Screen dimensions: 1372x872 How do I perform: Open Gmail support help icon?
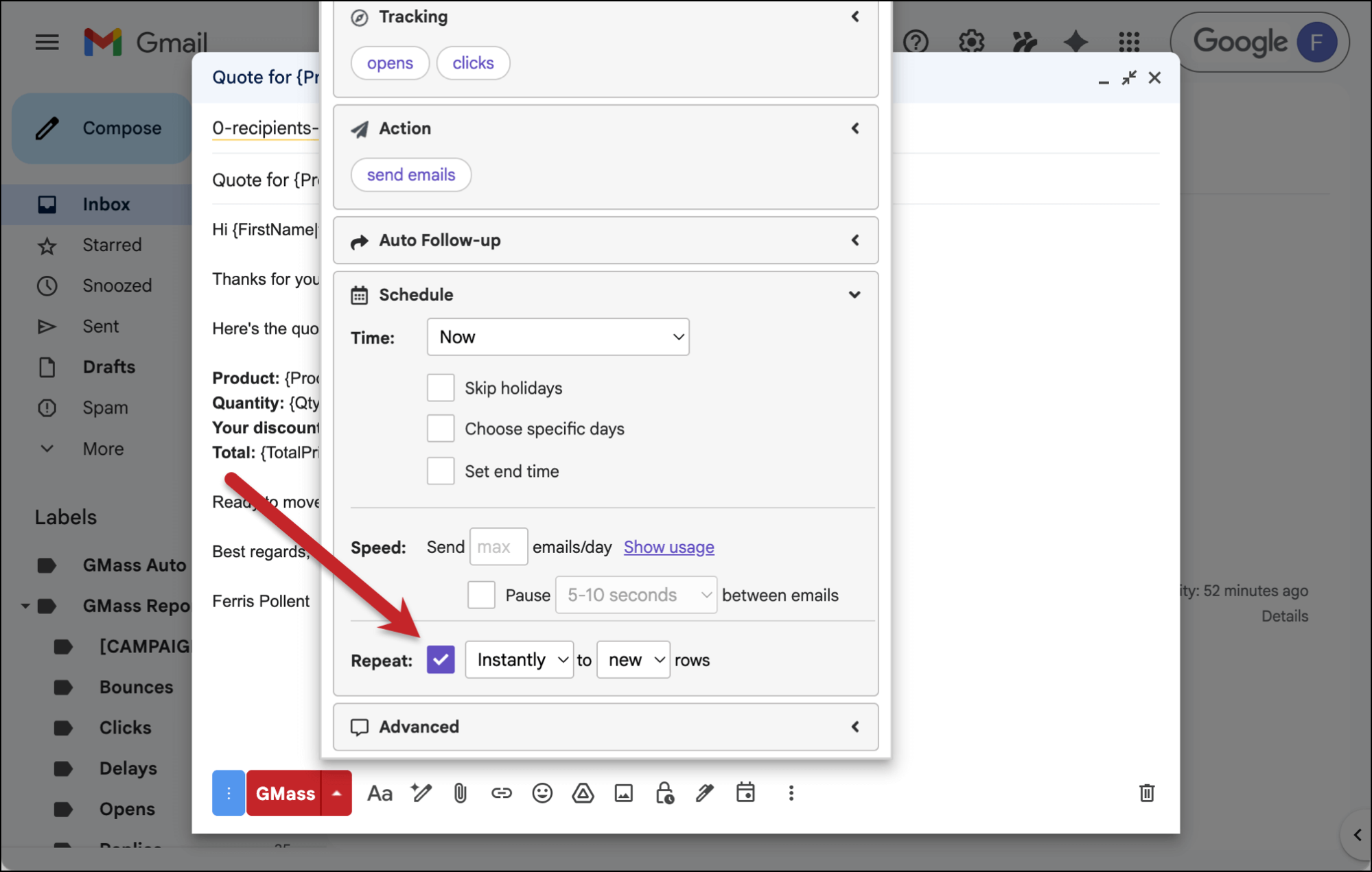[916, 43]
